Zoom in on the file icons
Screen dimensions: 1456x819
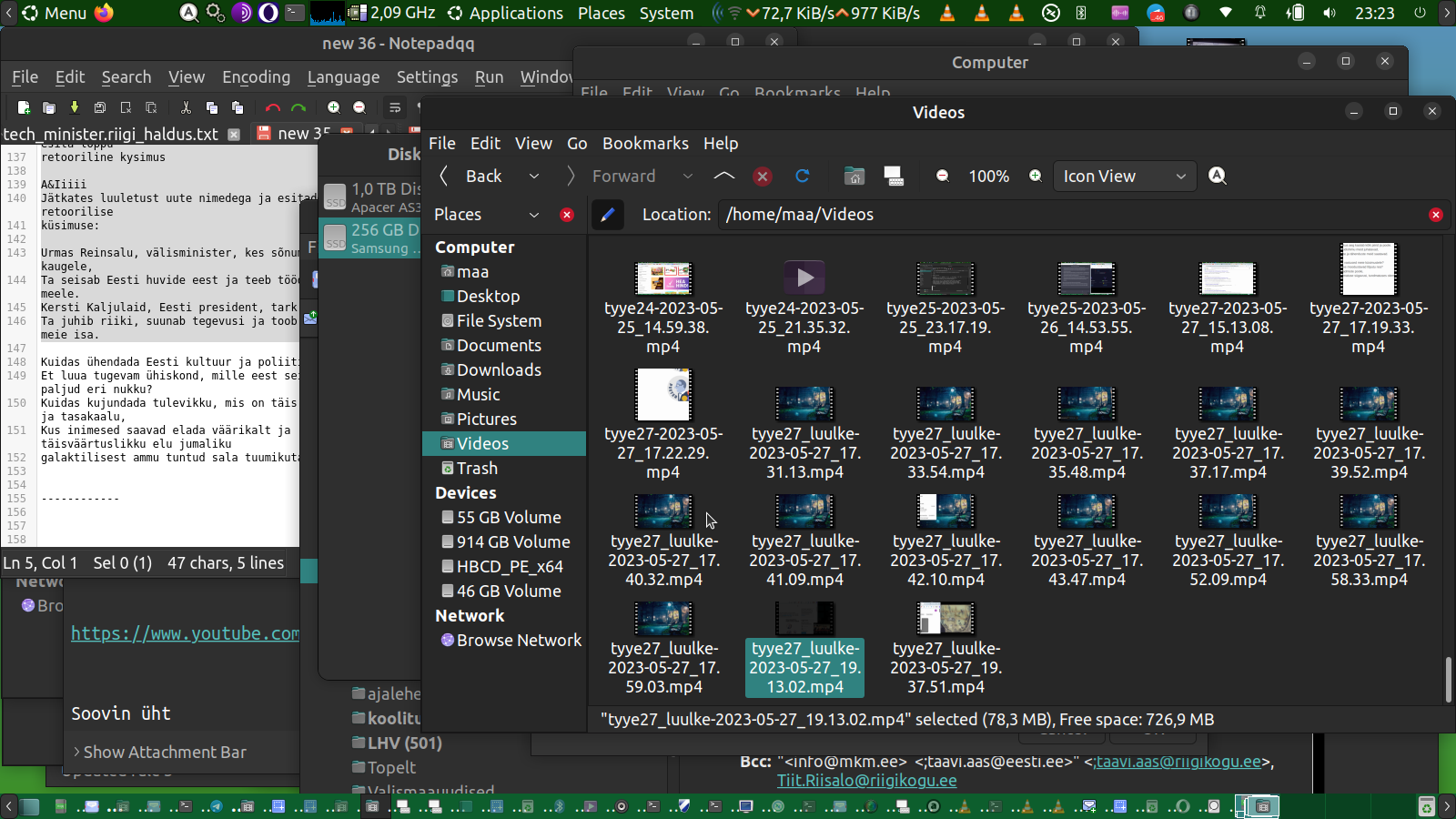[x=1036, y=177]
